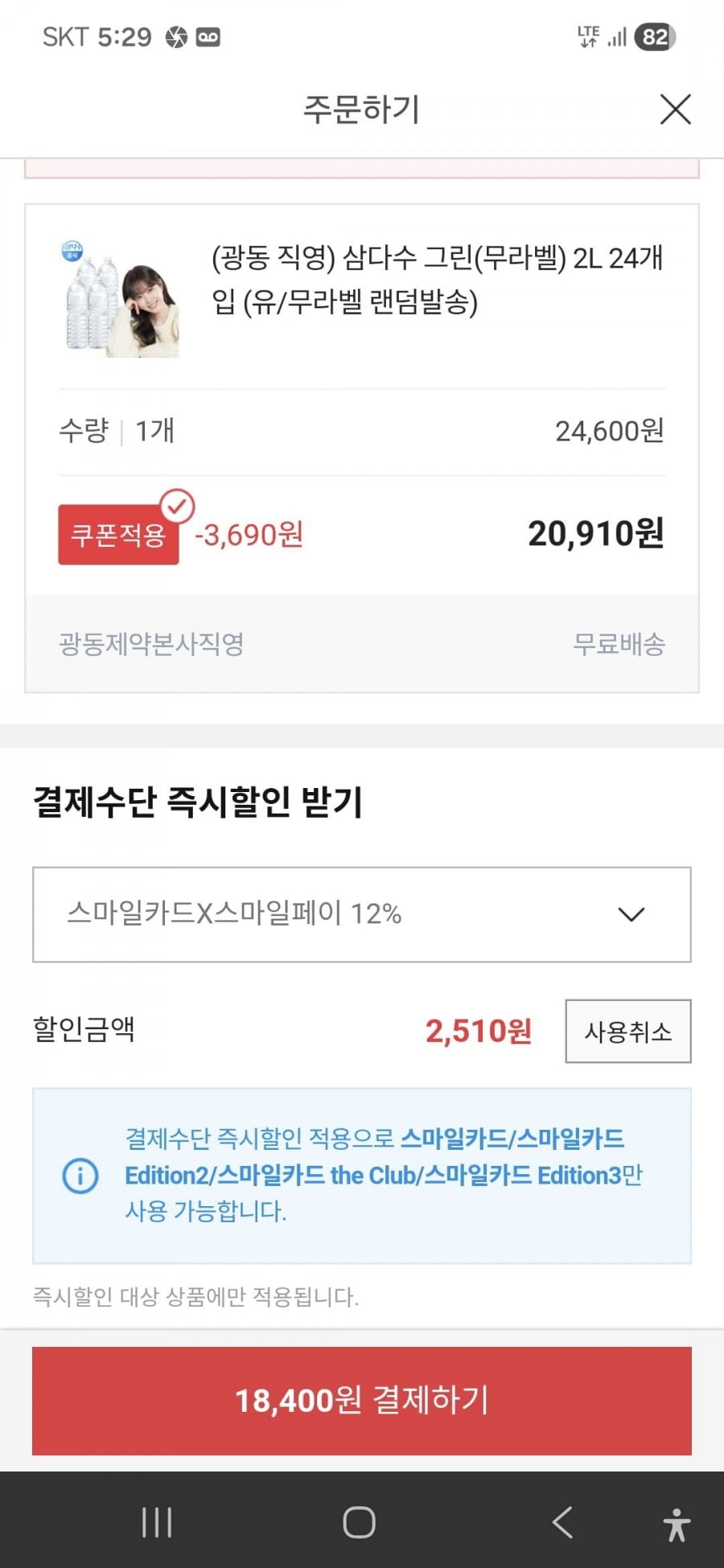Close the 주문하기 order page
Image resolution: width=724 pixels, height=1568 pixels.
click(x=675, y=109)
